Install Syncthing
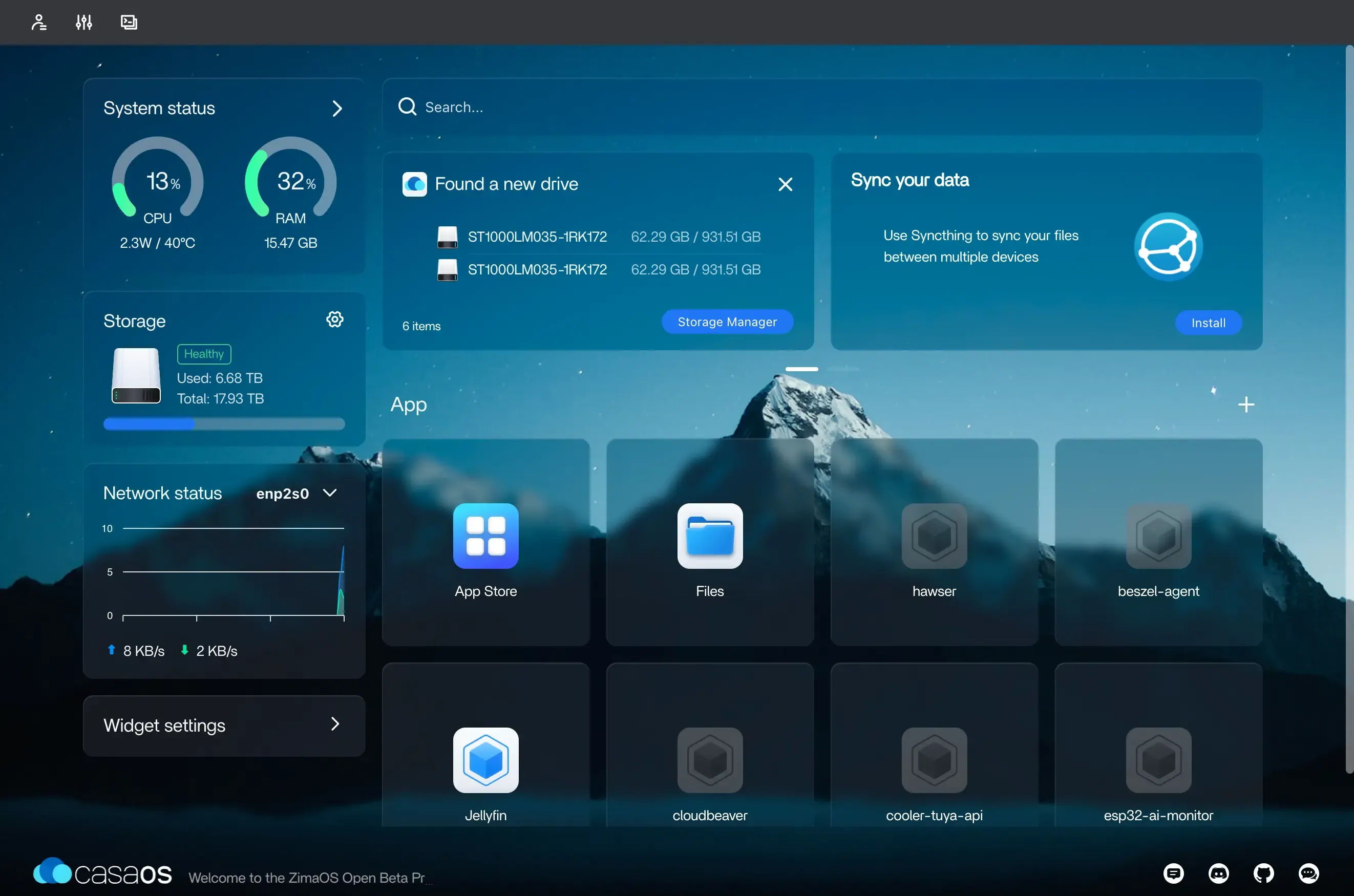The width and height of the screenshot is (1354, 896). tap(1208, 323)
